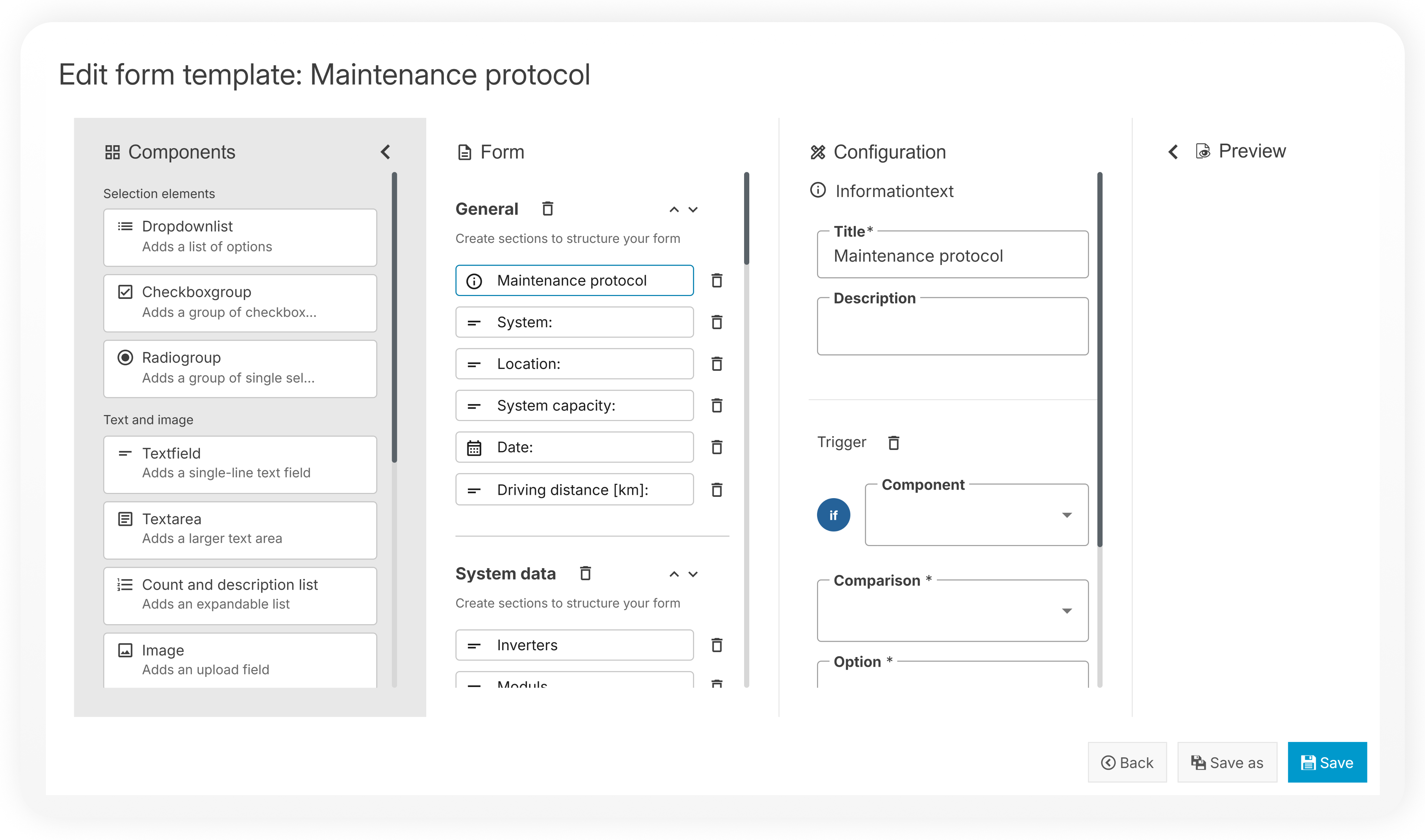Image resolution: width=1425 pixels, height=840 pixels.
Task: Select the Location: form field item
Action: click(574, 364)
